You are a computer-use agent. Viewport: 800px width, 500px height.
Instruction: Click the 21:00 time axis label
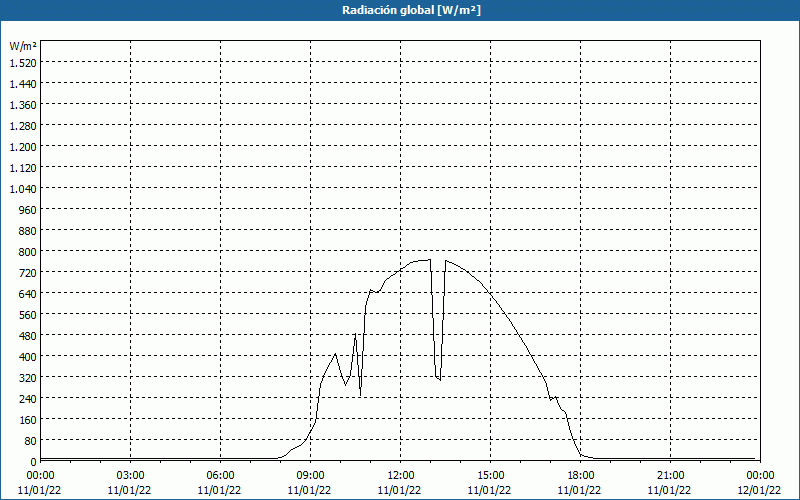670,476
